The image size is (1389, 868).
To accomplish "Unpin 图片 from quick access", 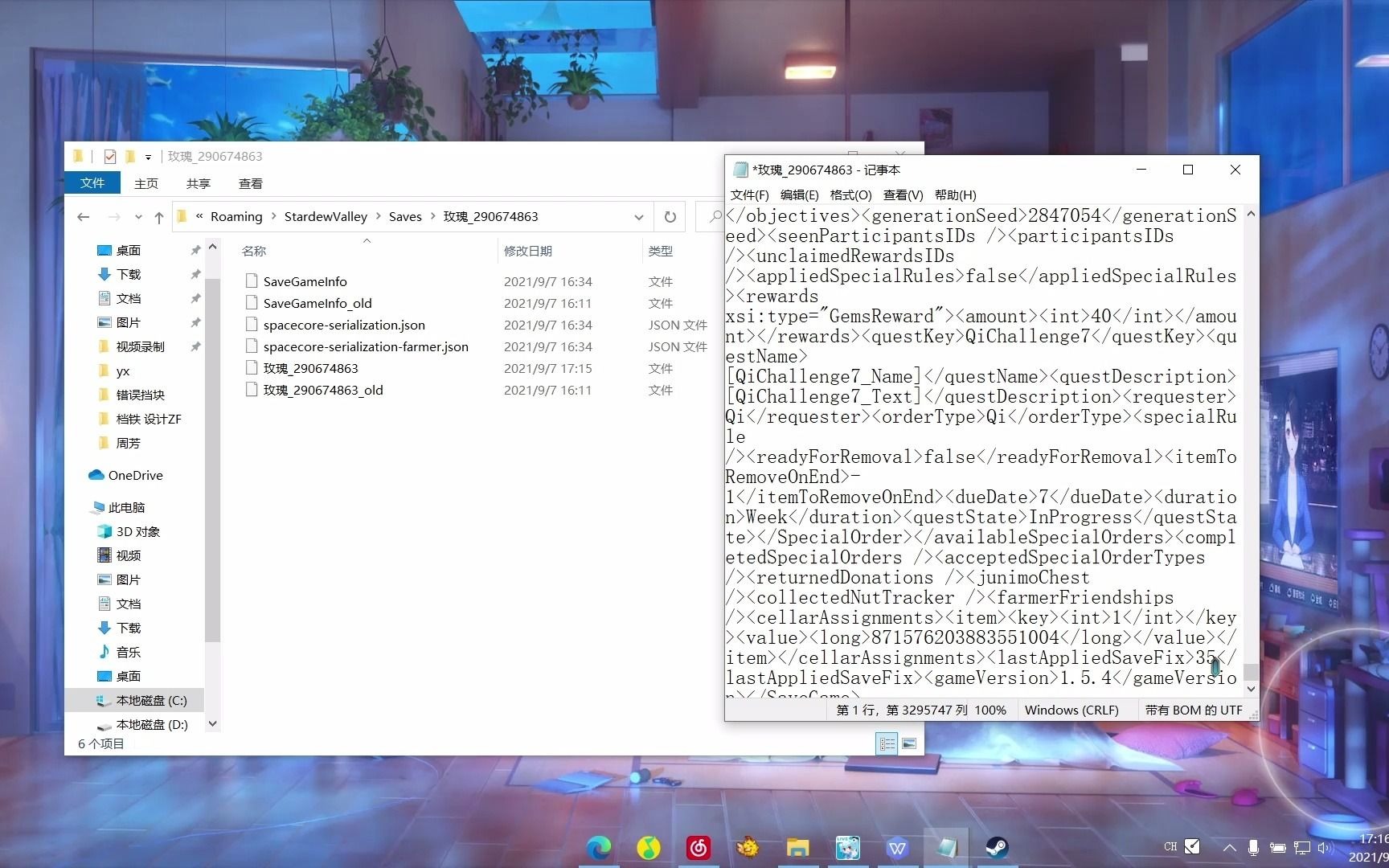I will (x=195, y=322).
